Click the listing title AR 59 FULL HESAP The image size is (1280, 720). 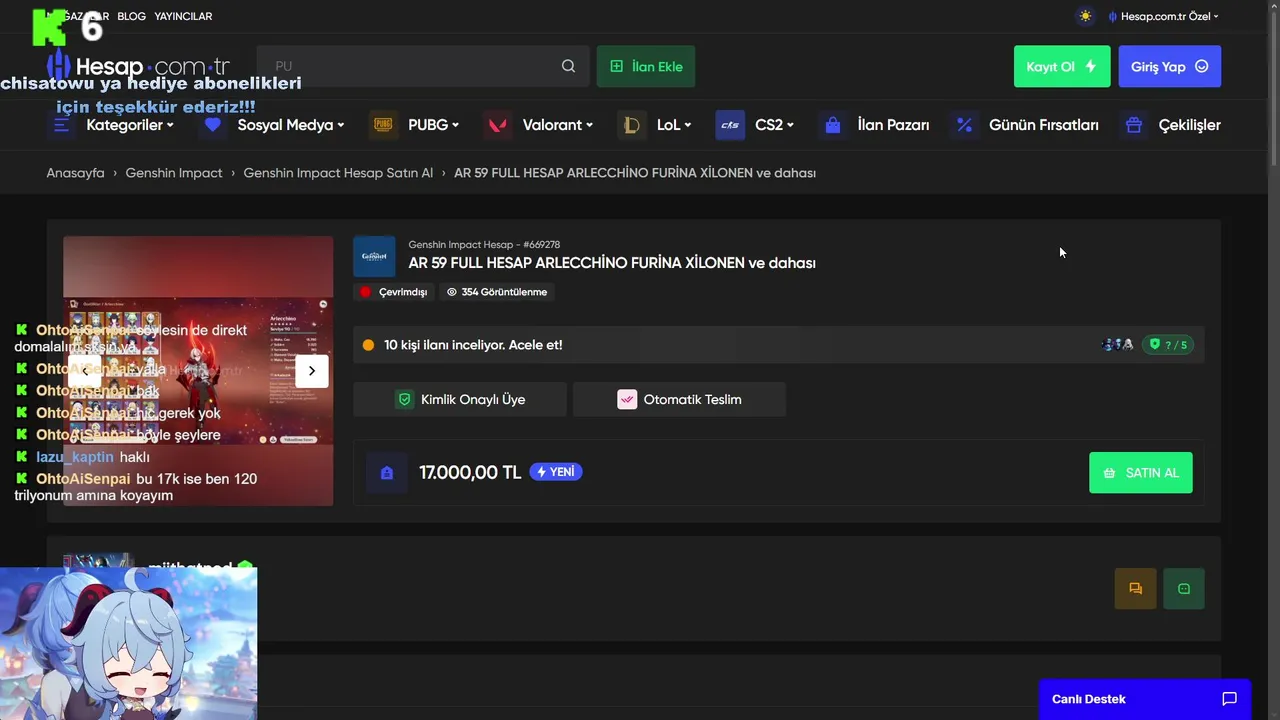[x=612, y=263]
